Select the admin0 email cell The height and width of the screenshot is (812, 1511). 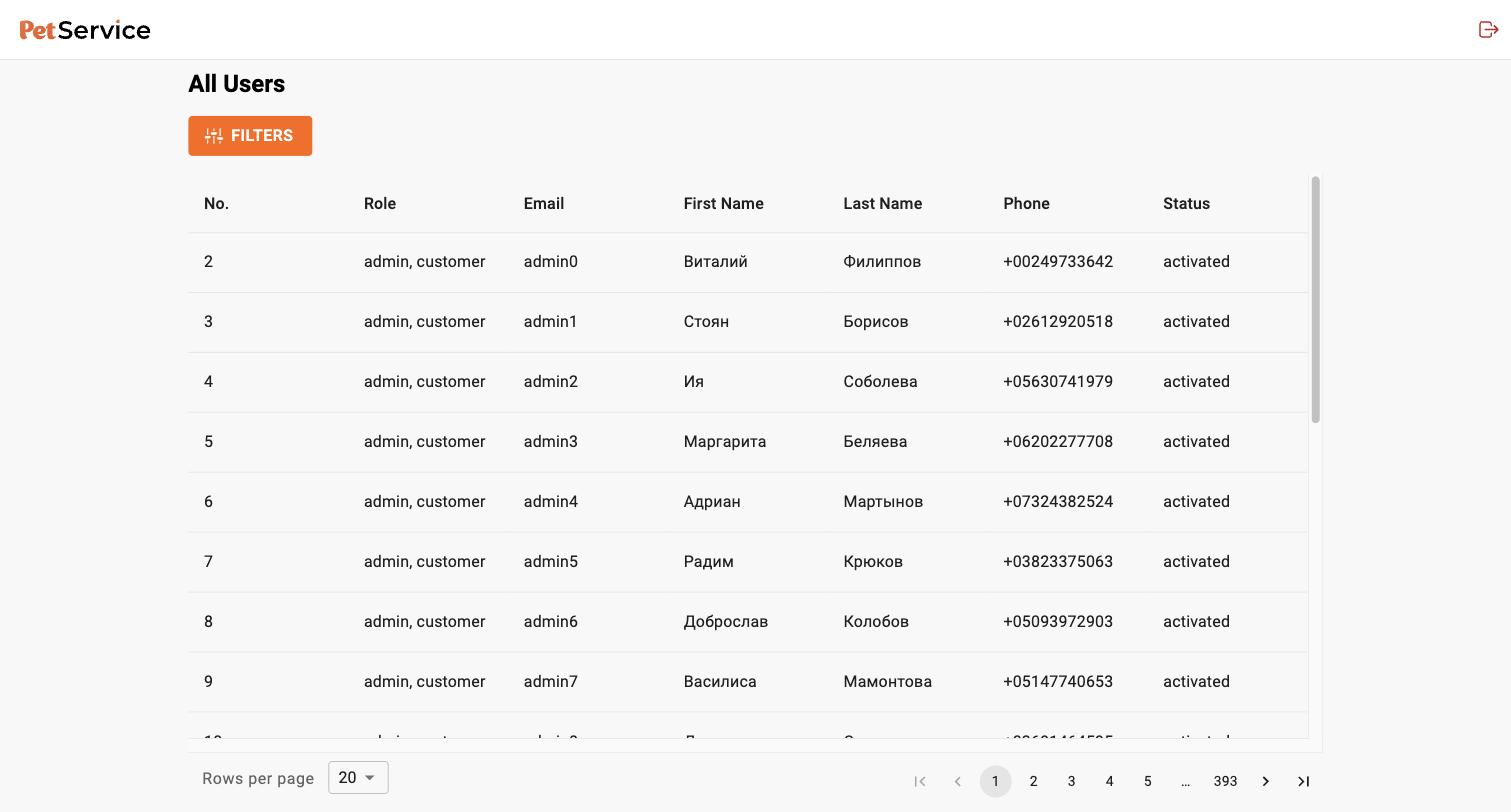[x=551, y=261]
